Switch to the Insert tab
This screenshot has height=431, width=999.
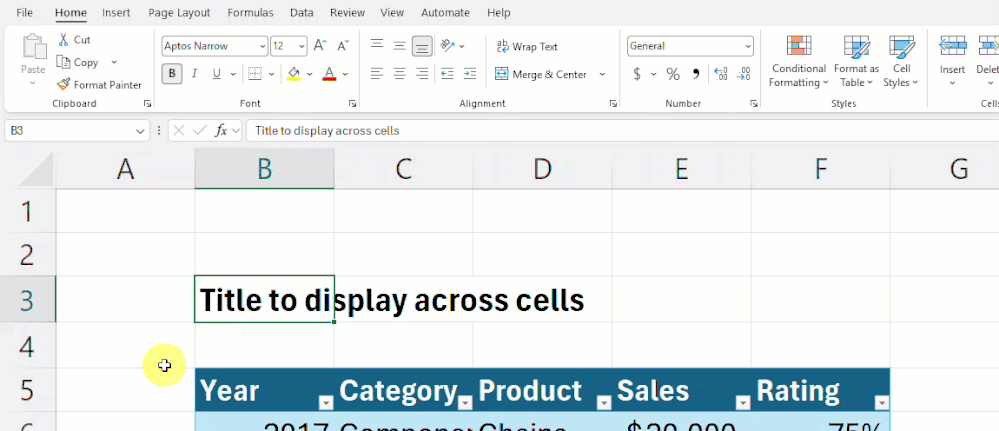coord(116,12)
